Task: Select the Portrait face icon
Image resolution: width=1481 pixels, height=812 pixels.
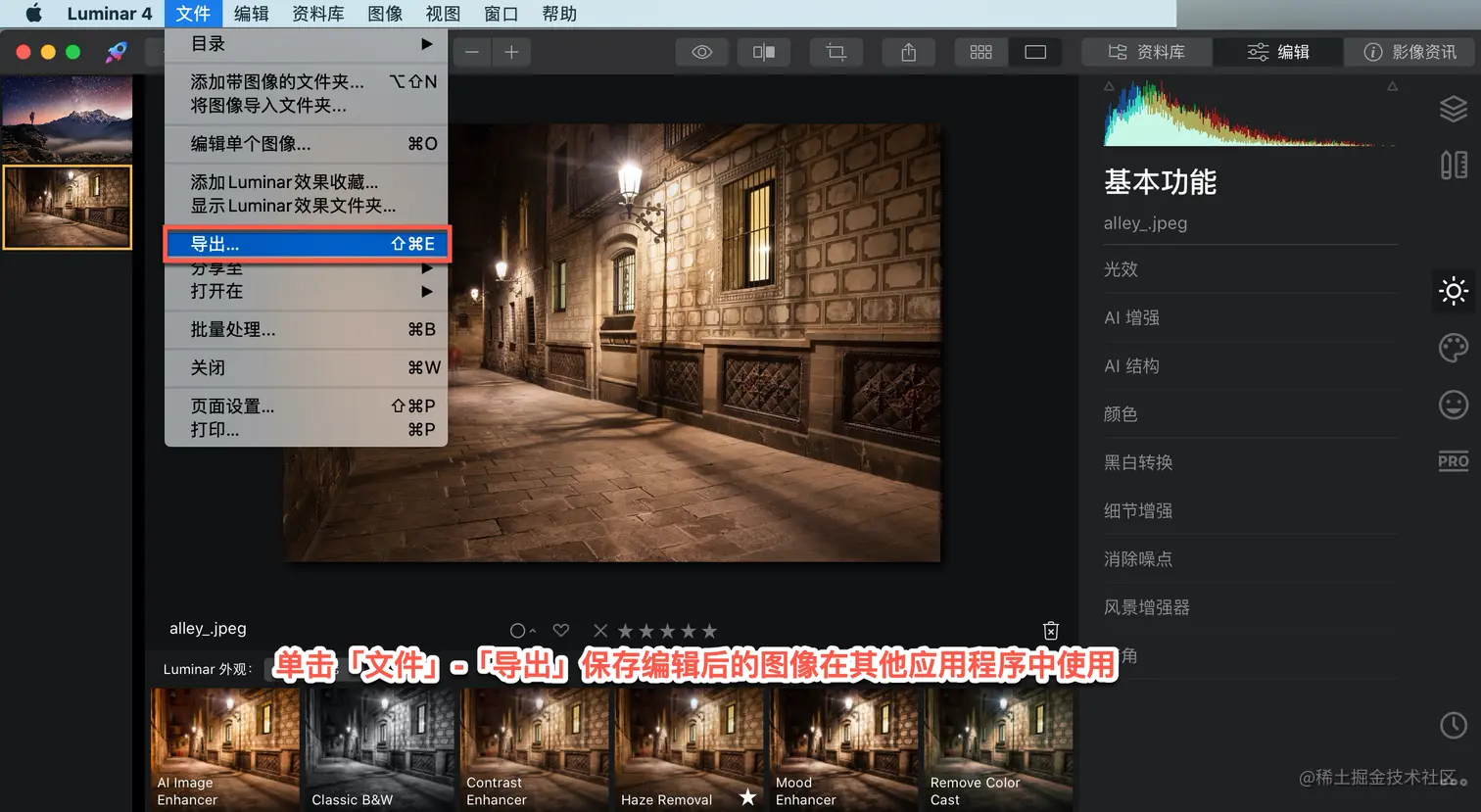Action: (1454, 404)
